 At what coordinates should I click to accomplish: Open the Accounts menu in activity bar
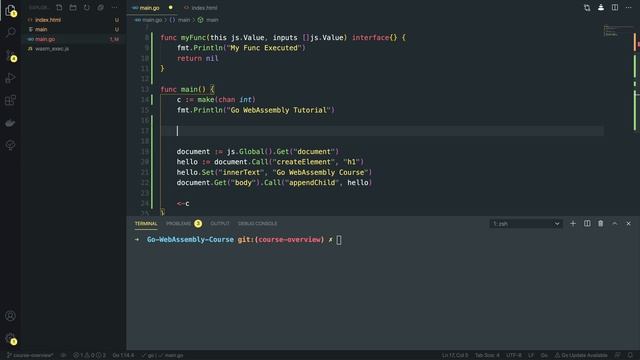[x=10, y=316]
